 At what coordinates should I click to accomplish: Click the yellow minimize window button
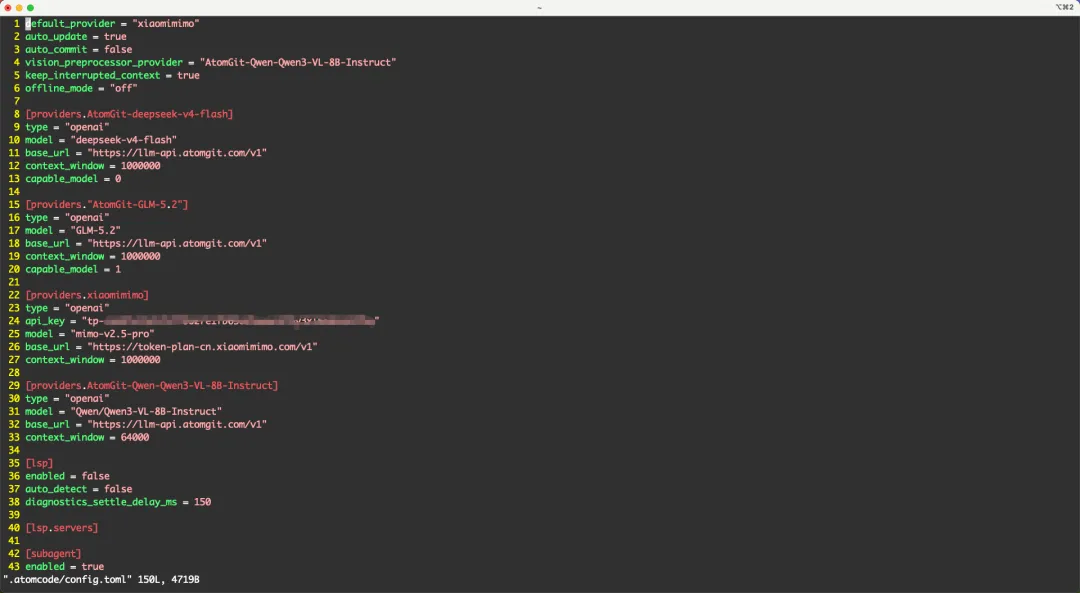19,8
